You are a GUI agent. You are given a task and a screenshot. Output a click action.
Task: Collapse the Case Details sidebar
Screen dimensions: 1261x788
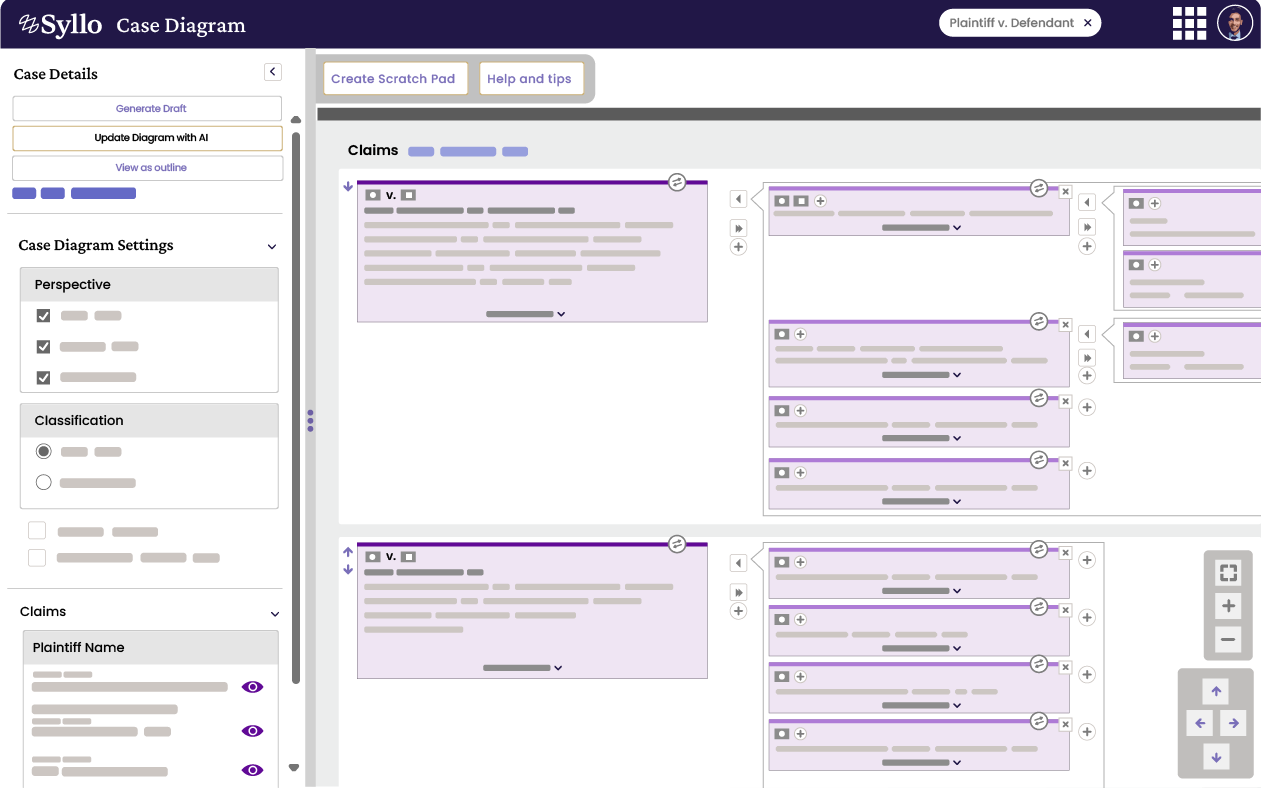point(273,72)
